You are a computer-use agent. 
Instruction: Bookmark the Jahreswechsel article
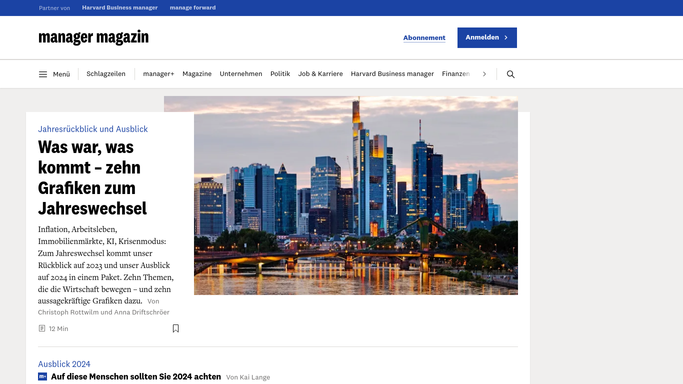(176, 328)
